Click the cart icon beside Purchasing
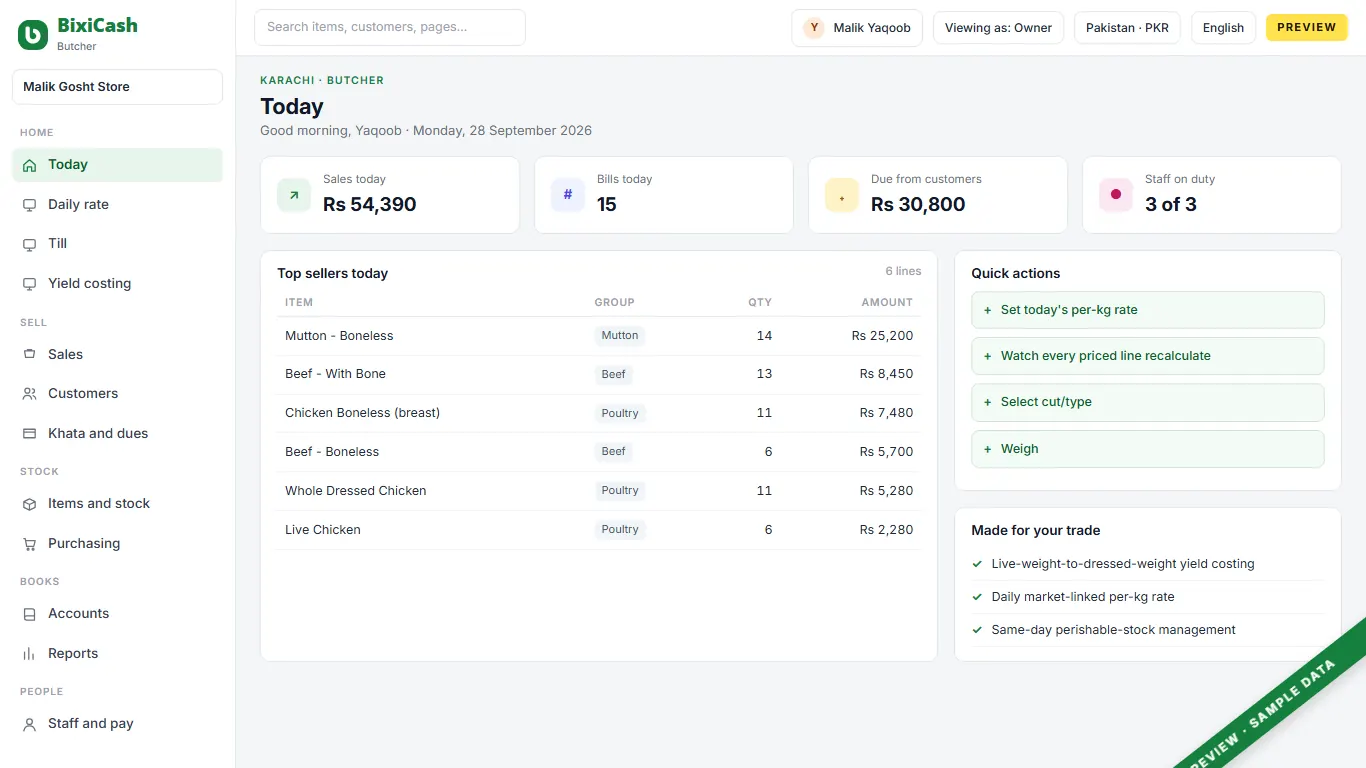 pyautogui.click(x=29, y=544)
